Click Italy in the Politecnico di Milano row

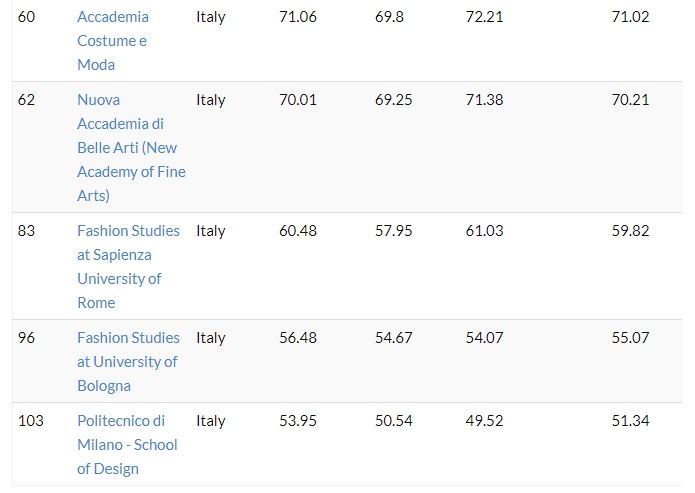[x=211, y=421]
